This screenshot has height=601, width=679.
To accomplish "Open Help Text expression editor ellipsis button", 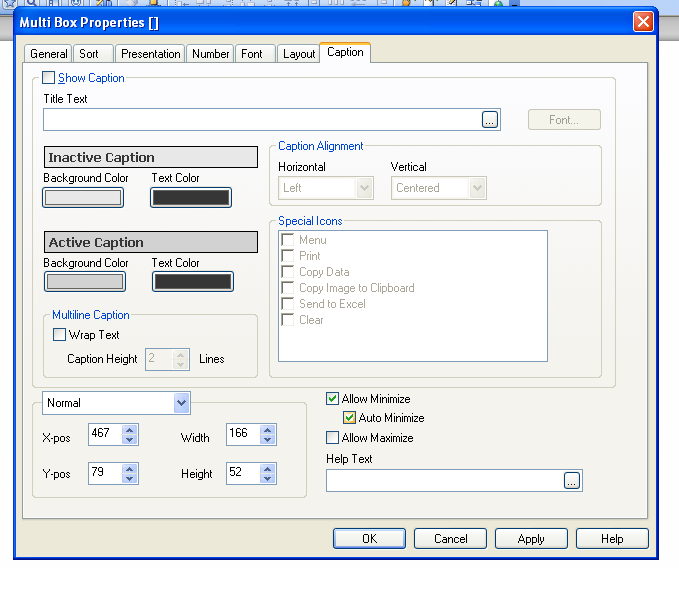I will 572,481.
